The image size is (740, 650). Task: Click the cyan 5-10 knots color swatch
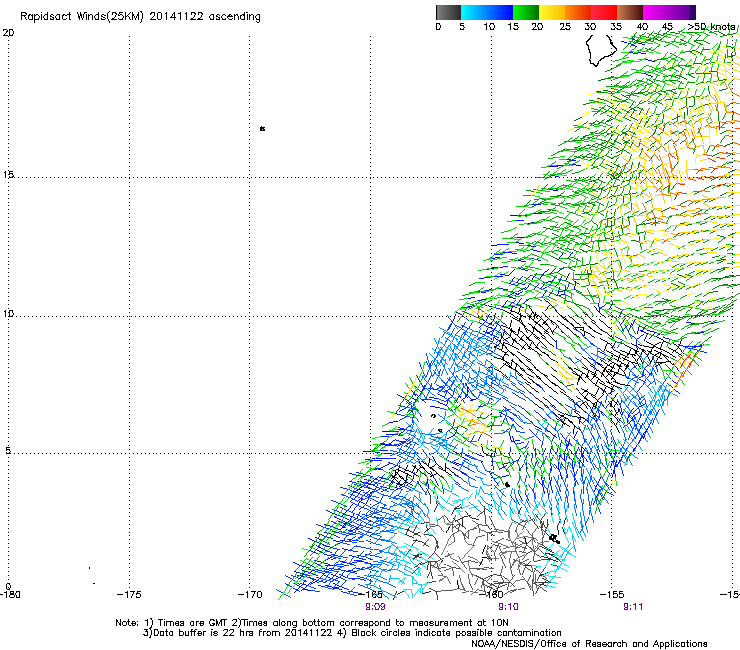pyautogui.click(x=474, y=12)
